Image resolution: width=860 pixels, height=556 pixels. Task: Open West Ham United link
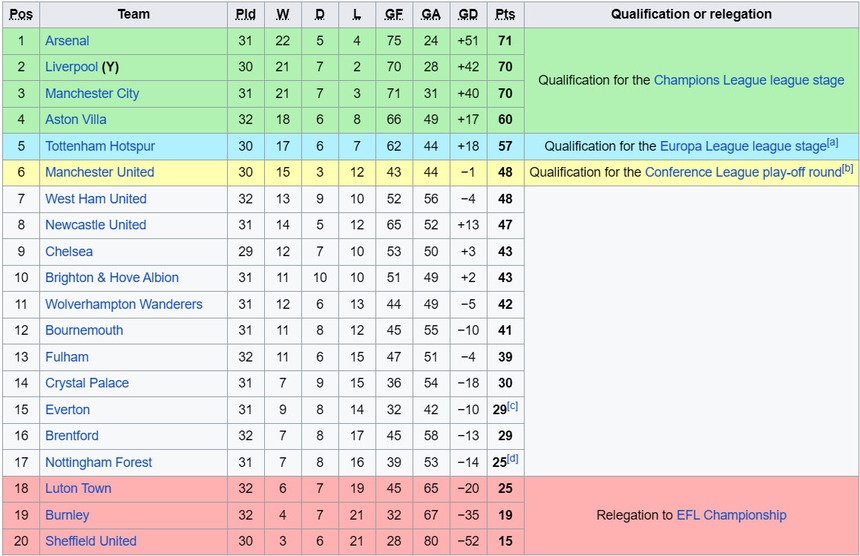point(95,199)
